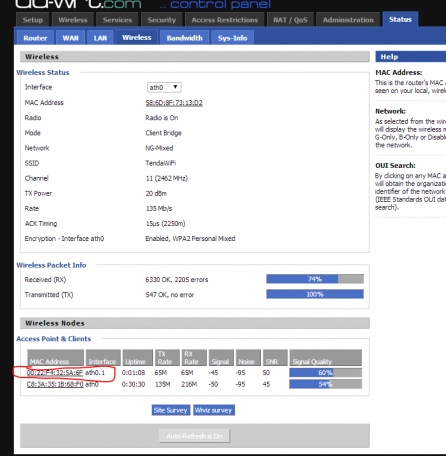This screenshot has height=456, width=446.
Task: Click the Wiviz survey button
Action: coord(213,410)
